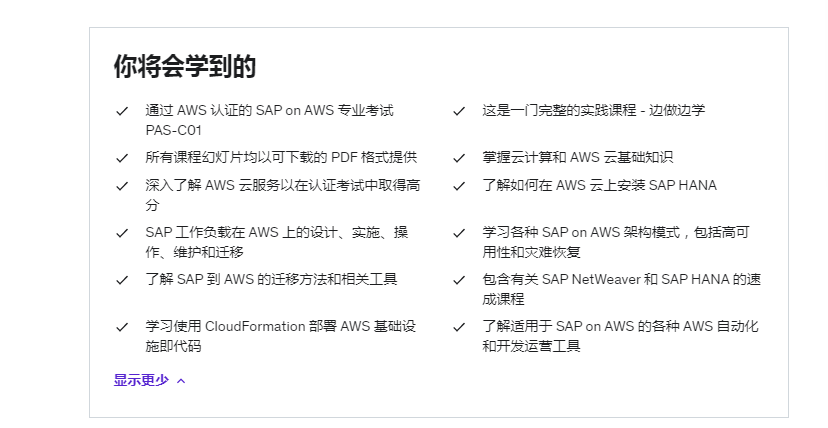828x428 pixels.
Task: Click text 了解 SAP 到 AWS 的迁移方法和相关工具
Action: click(x=271, y=279)
